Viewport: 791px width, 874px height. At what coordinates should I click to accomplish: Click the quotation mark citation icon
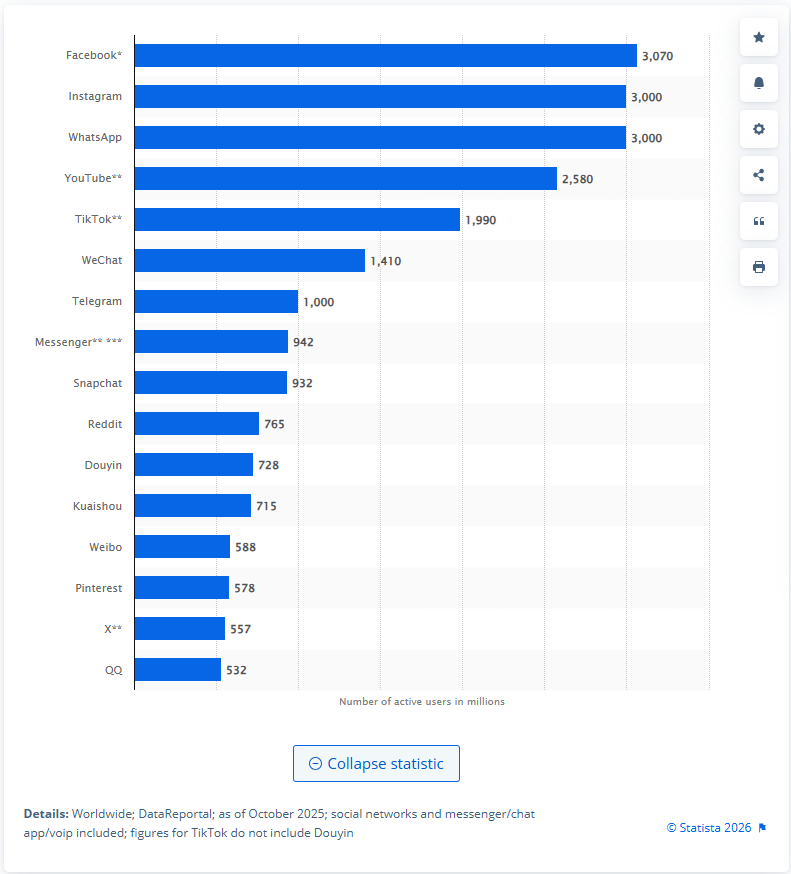coord(758,221)
